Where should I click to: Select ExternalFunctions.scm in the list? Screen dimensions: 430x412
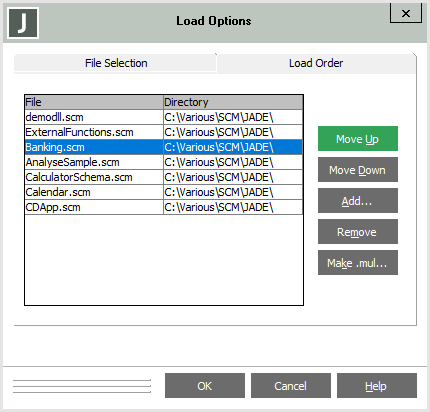point(164,132)
